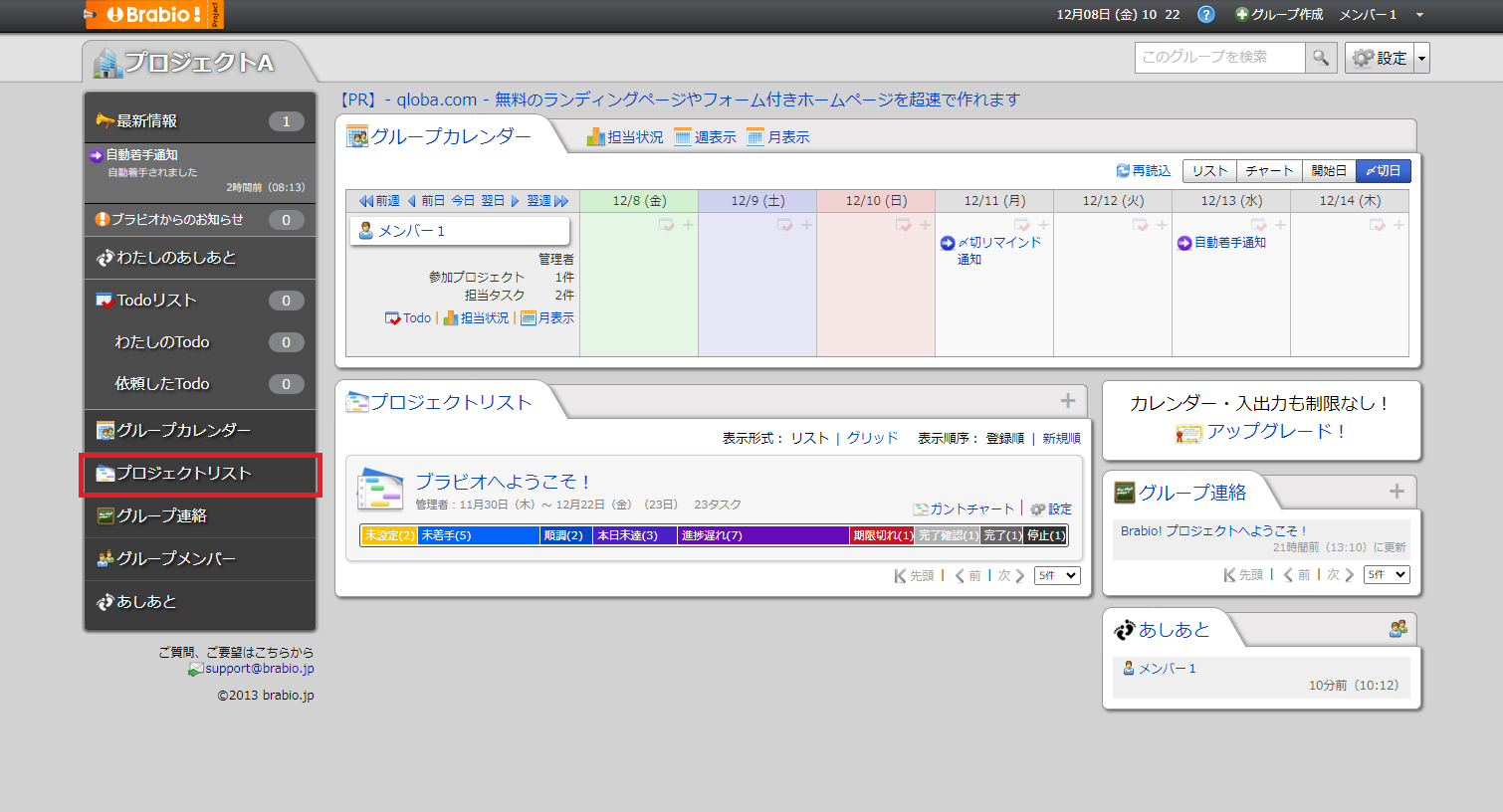Open the 5件 page-size dropdown in project list
The height and width of the screenshot is (812, 1503).
pos(1056,575)
